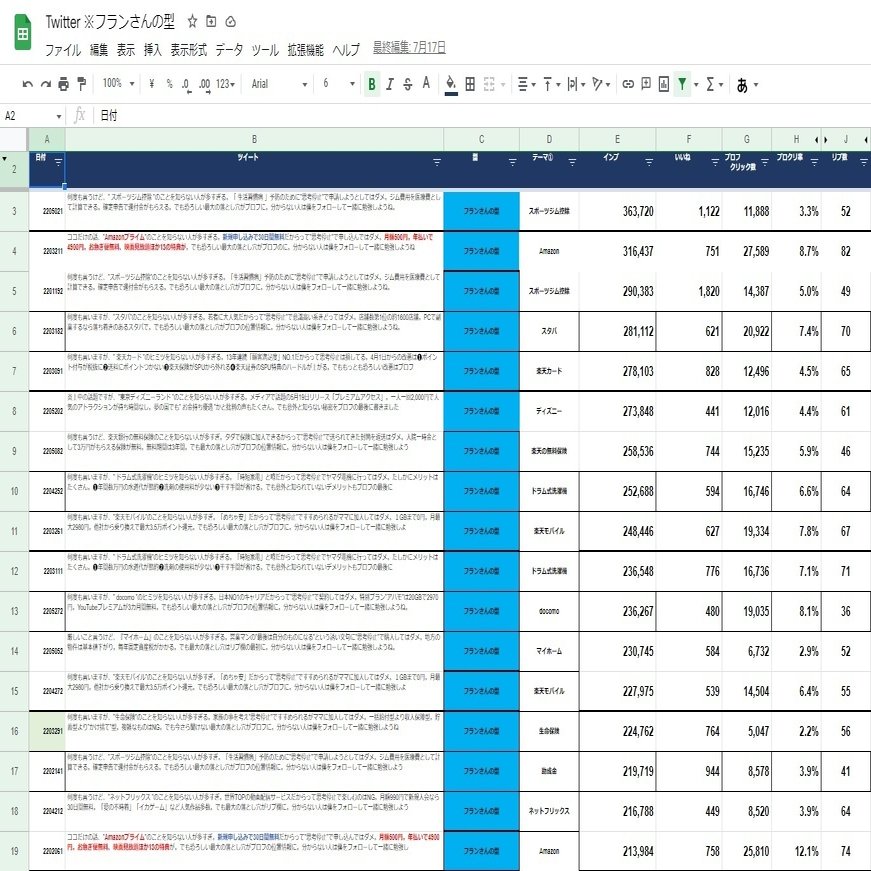Open the ファイル menu
The height and width of the screenshot is (871, 871).
pyautogui.click(x=63, y=50)
